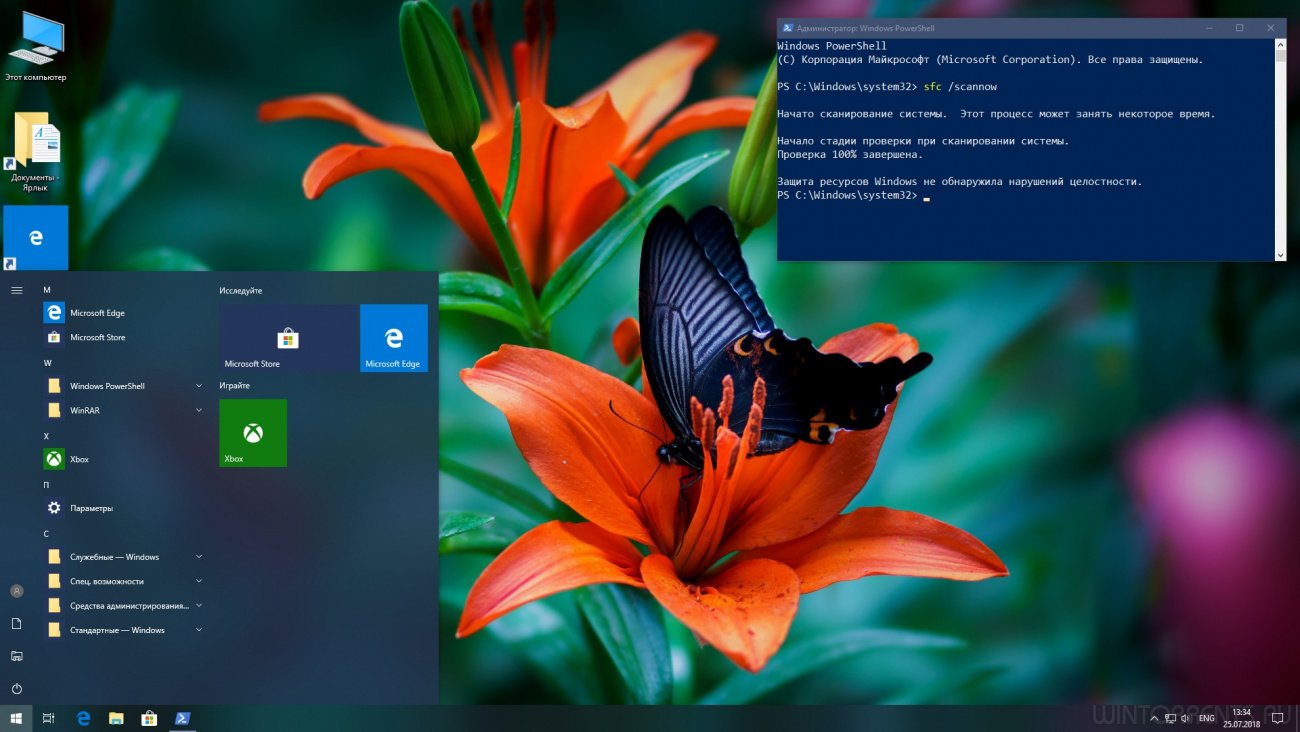Open the user account icon in Start rail

16,591
